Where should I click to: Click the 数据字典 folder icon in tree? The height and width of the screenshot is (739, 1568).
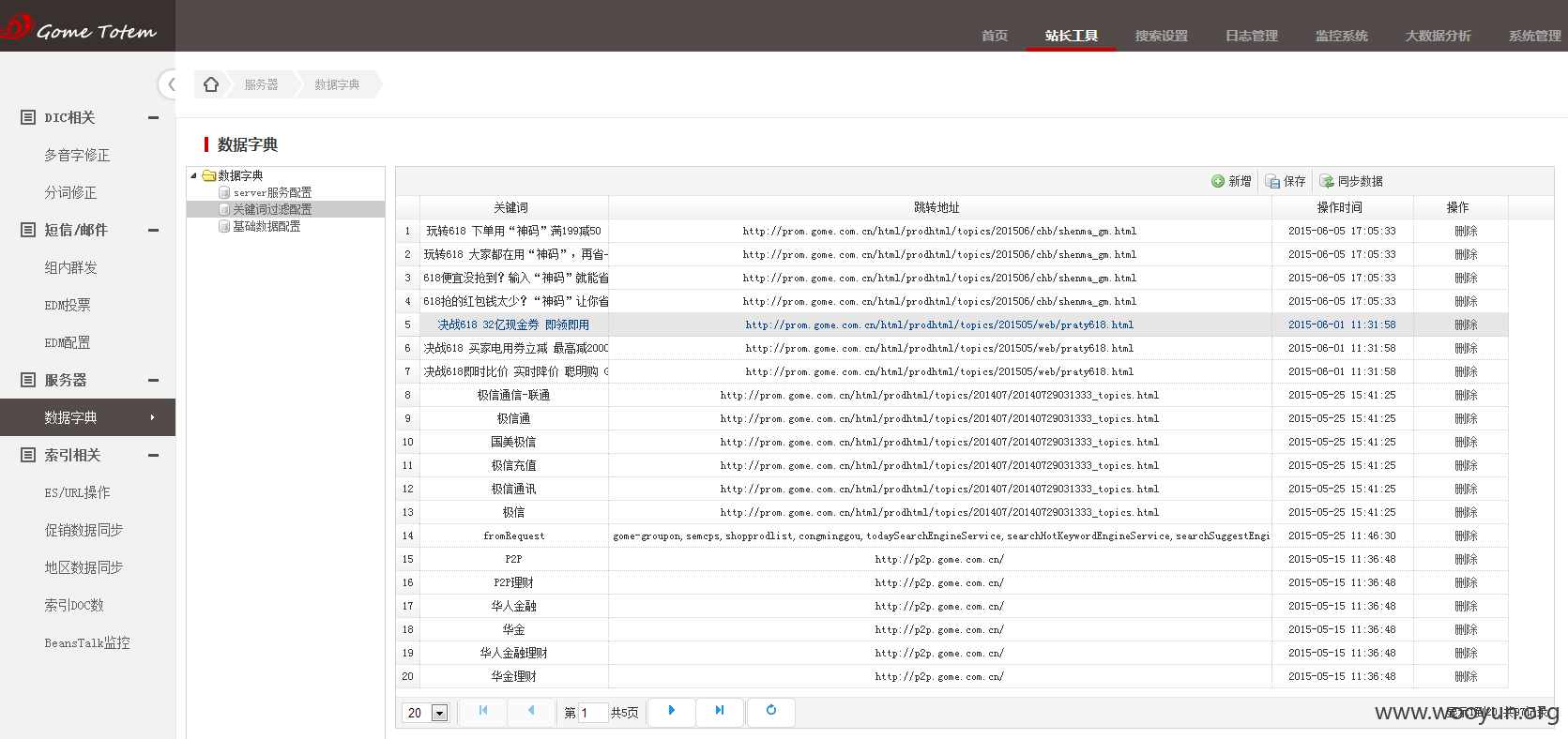209,175
